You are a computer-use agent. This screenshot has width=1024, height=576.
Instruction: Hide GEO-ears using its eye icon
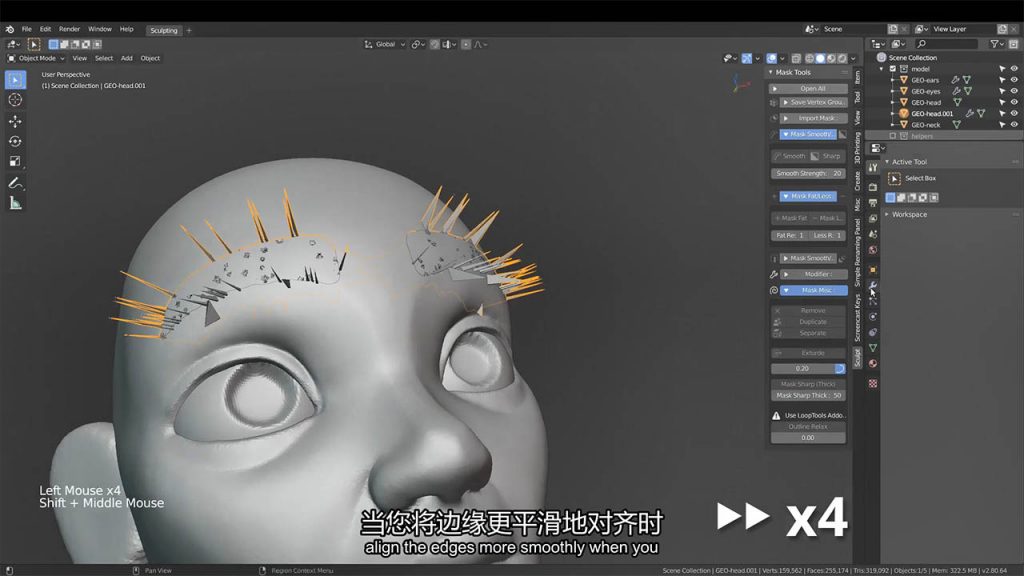tap(1014, 80)
